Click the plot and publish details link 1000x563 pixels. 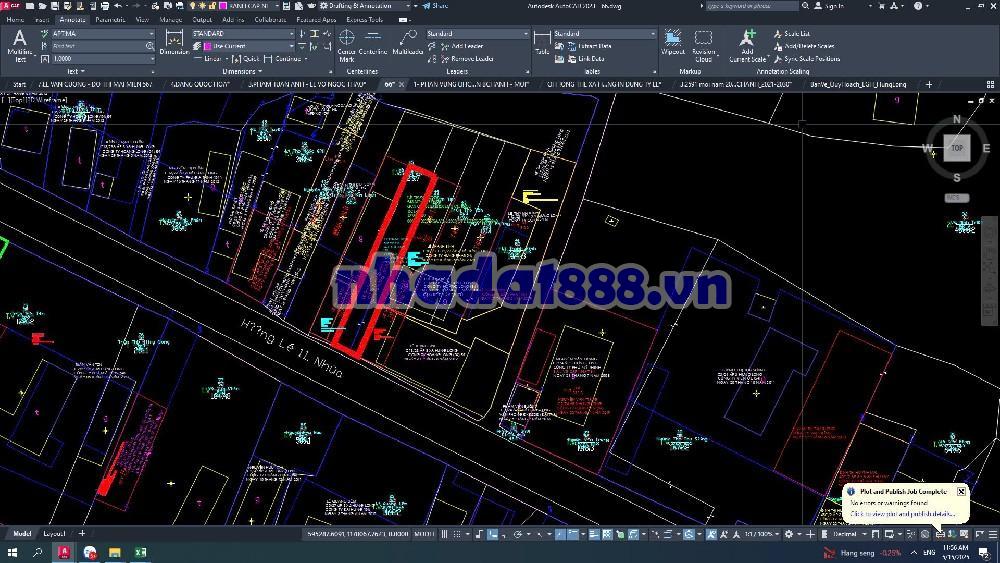click(902, 514)
